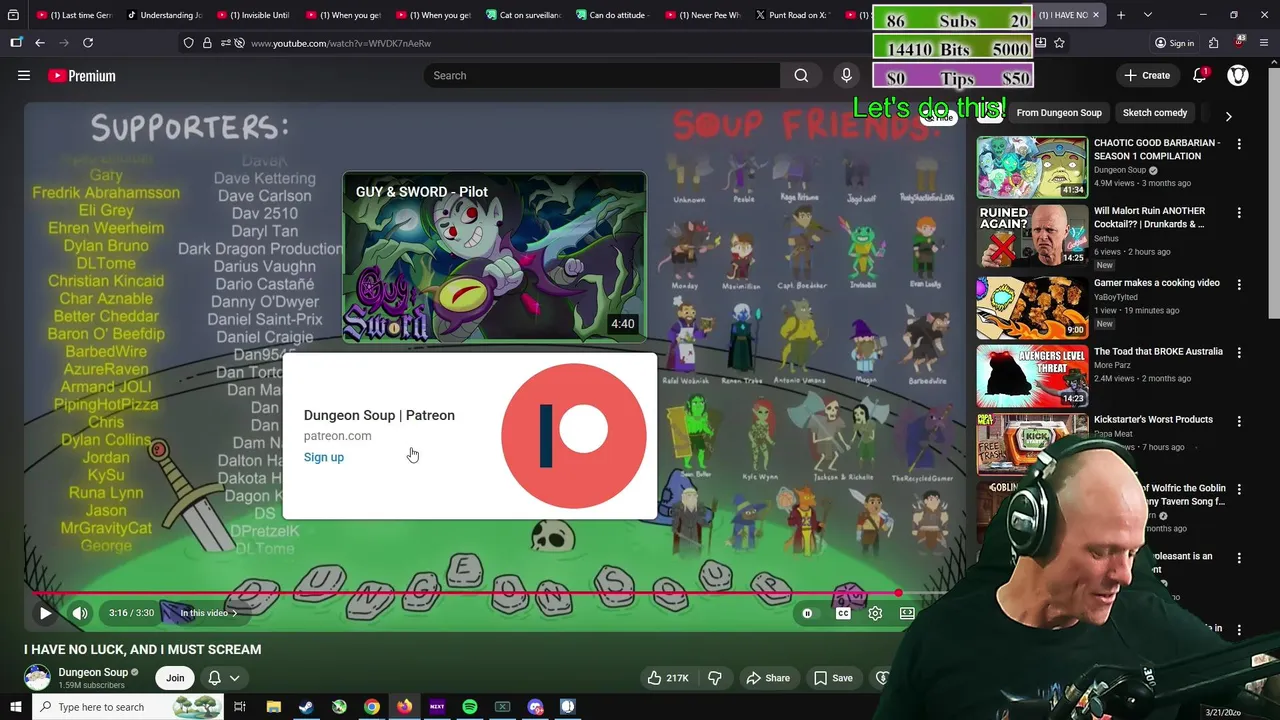Switch to theater mode in the player
The height and width of the screenshot is (720, 1280).
tap(907, 613)
